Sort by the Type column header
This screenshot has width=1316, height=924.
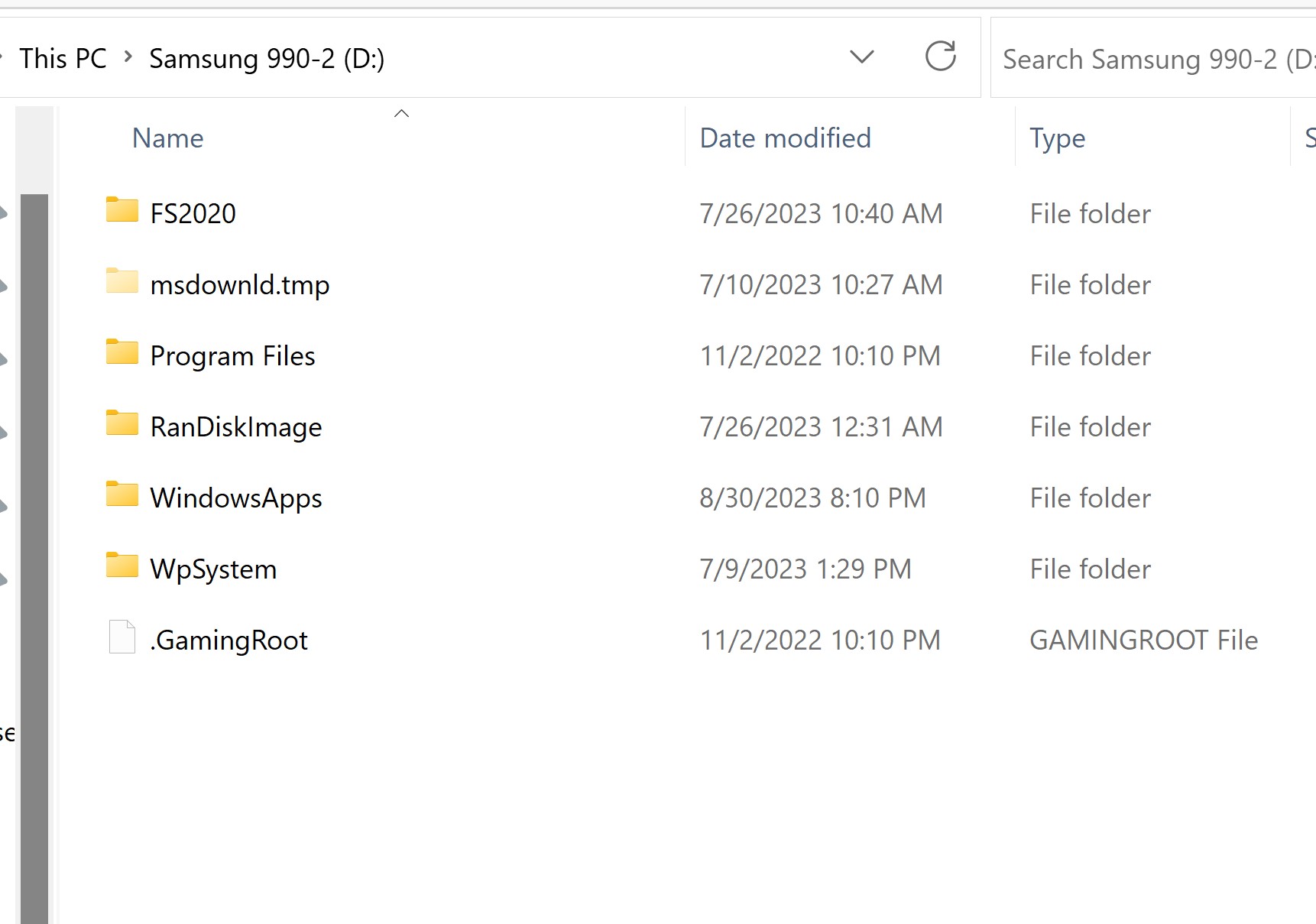tap(1058, 138)
